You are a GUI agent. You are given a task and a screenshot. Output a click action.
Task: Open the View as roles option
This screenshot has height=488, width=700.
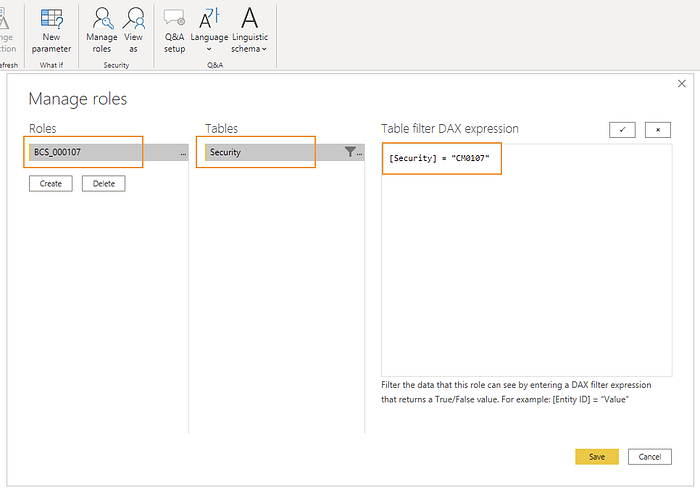[x=133, y=30]
